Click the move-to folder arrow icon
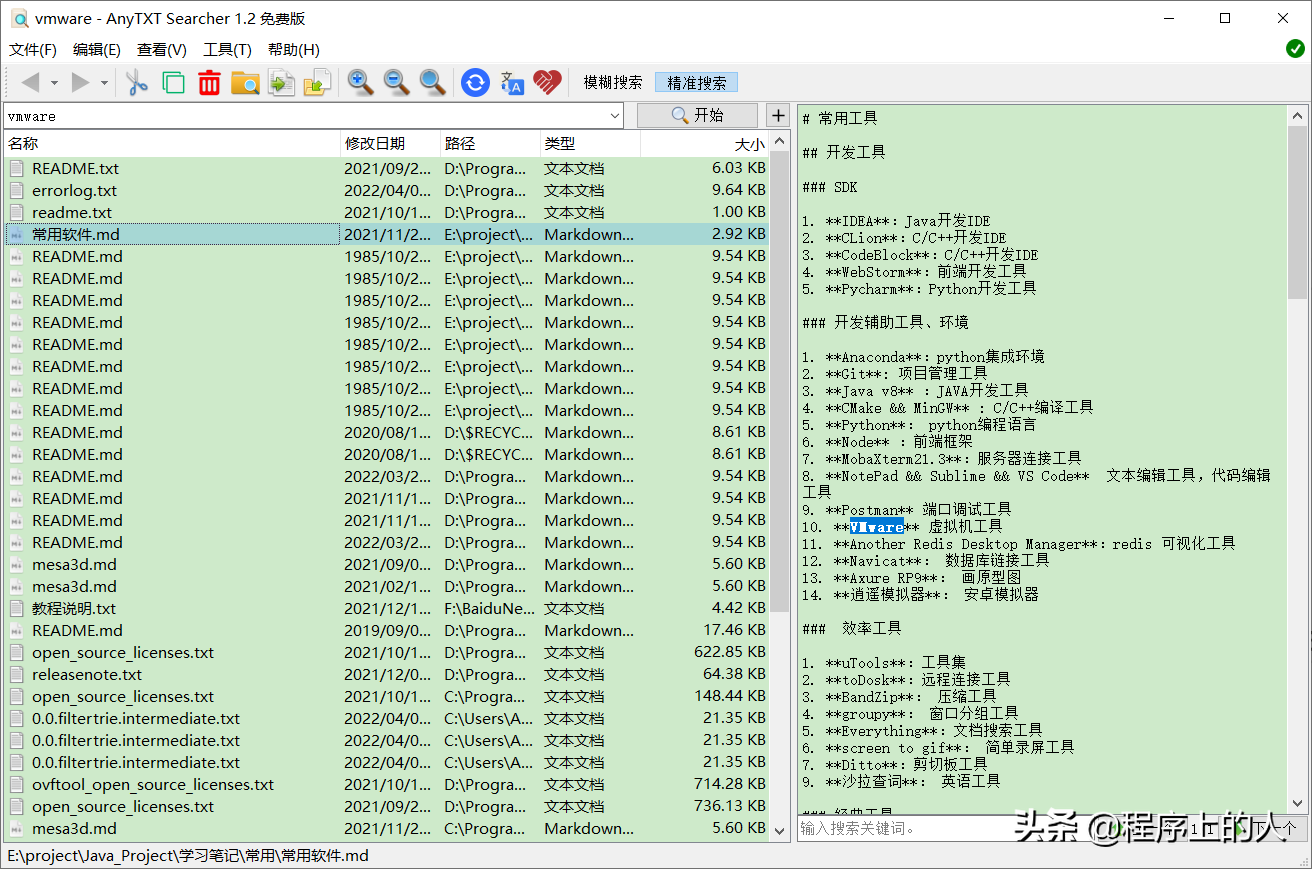Screen dimensions: 1312x869 [x=317, y=83]
